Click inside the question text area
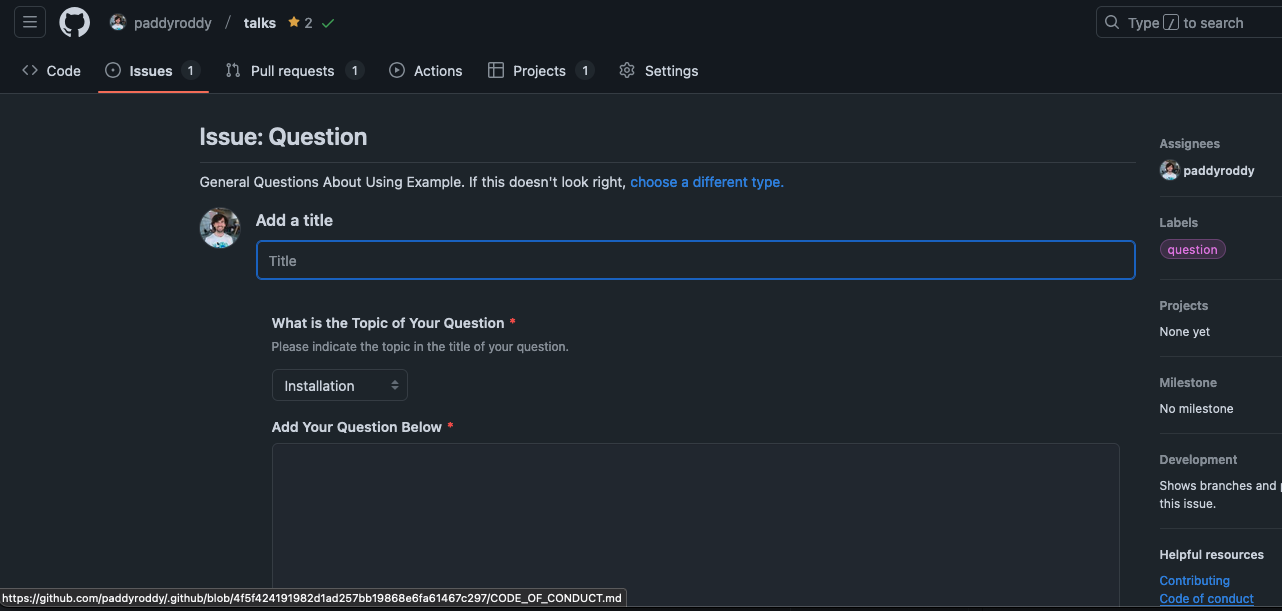1282x611 pixels. click(695, 515)
